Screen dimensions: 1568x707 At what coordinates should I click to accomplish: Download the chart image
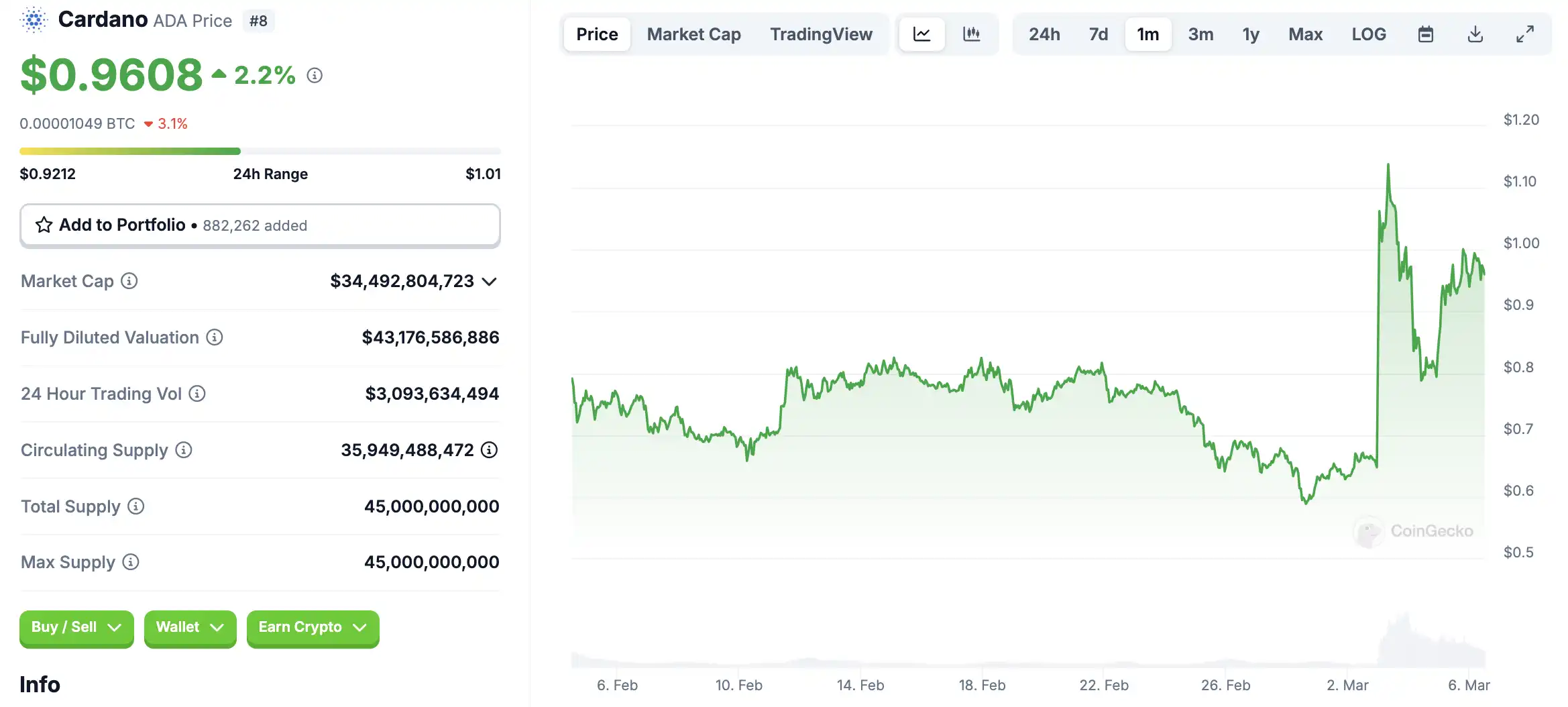1475,34
